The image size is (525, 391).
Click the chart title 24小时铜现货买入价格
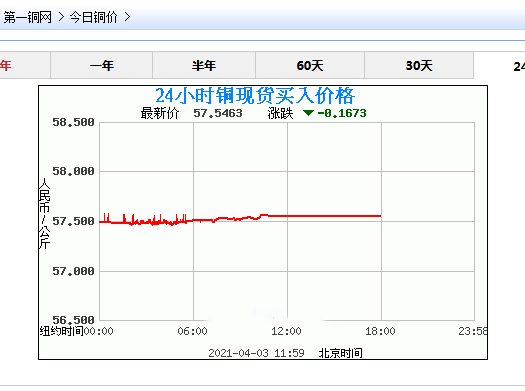tap(255, 96)
